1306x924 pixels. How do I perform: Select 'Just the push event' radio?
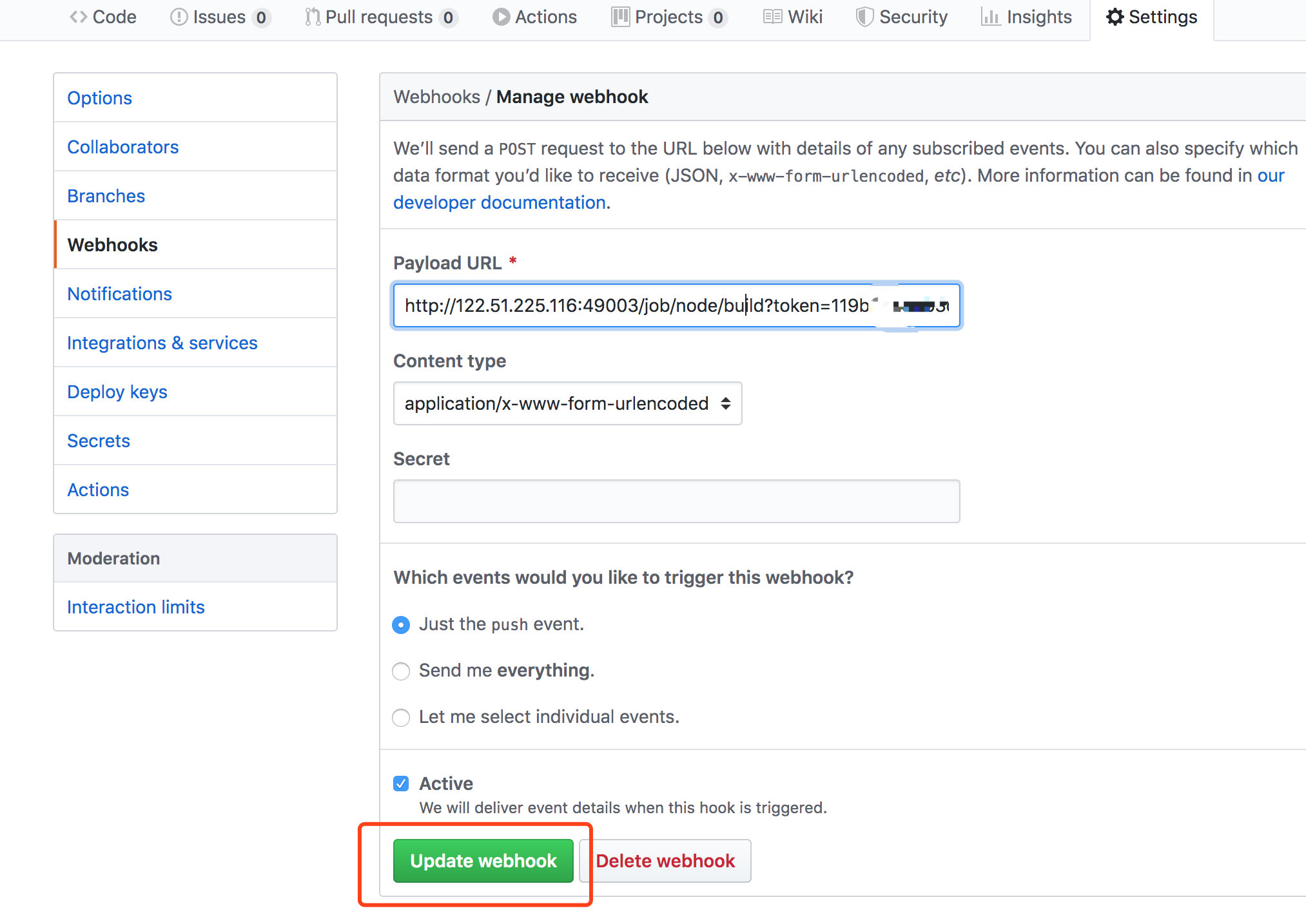click(x=401, y=625)
